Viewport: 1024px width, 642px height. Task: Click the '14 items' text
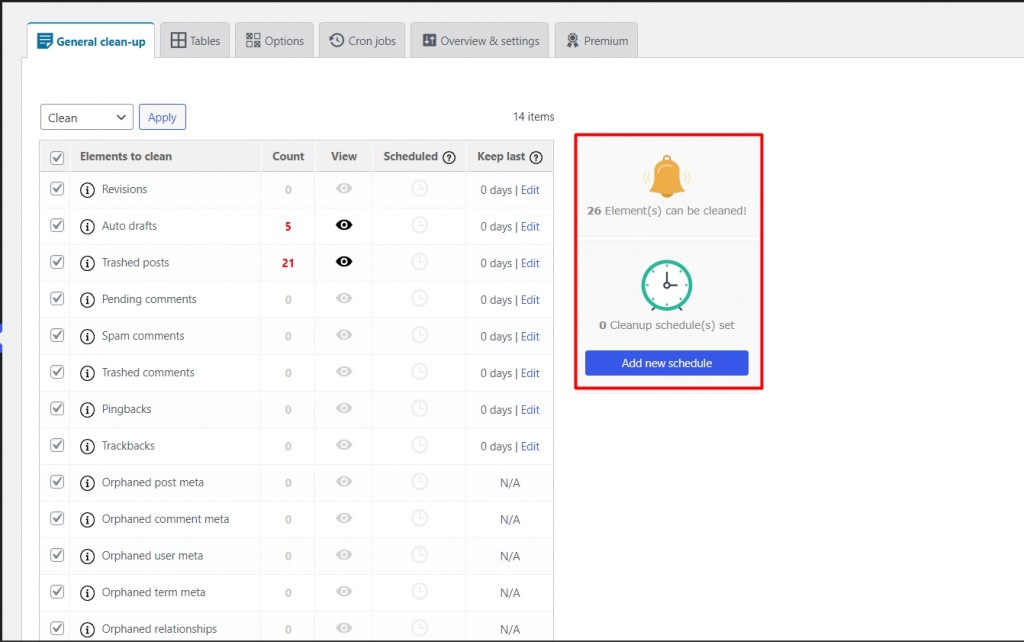pyautogui.click(x=534, y=117)
